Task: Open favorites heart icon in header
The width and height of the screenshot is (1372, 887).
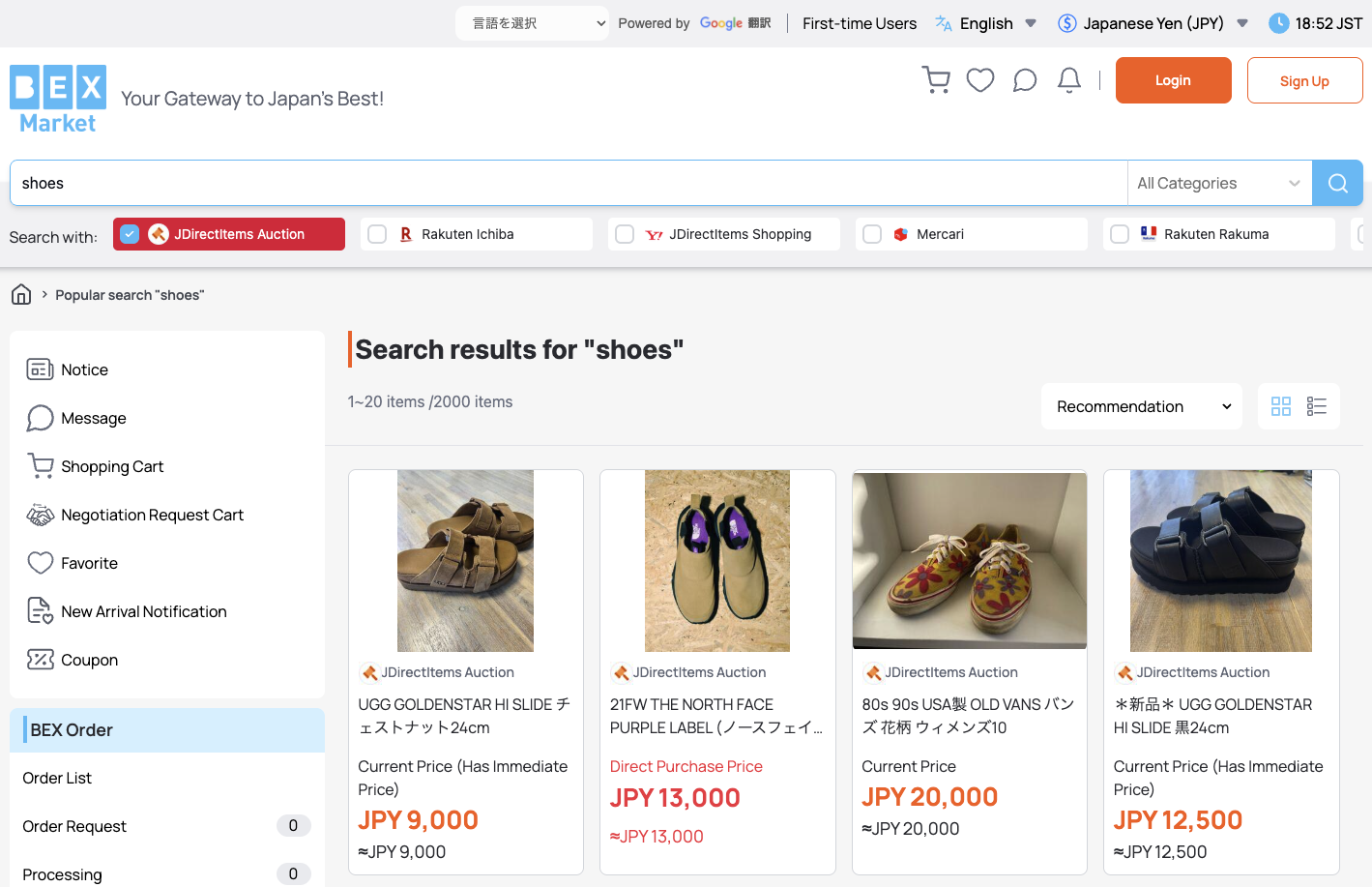Action: (x=980, y=80)
